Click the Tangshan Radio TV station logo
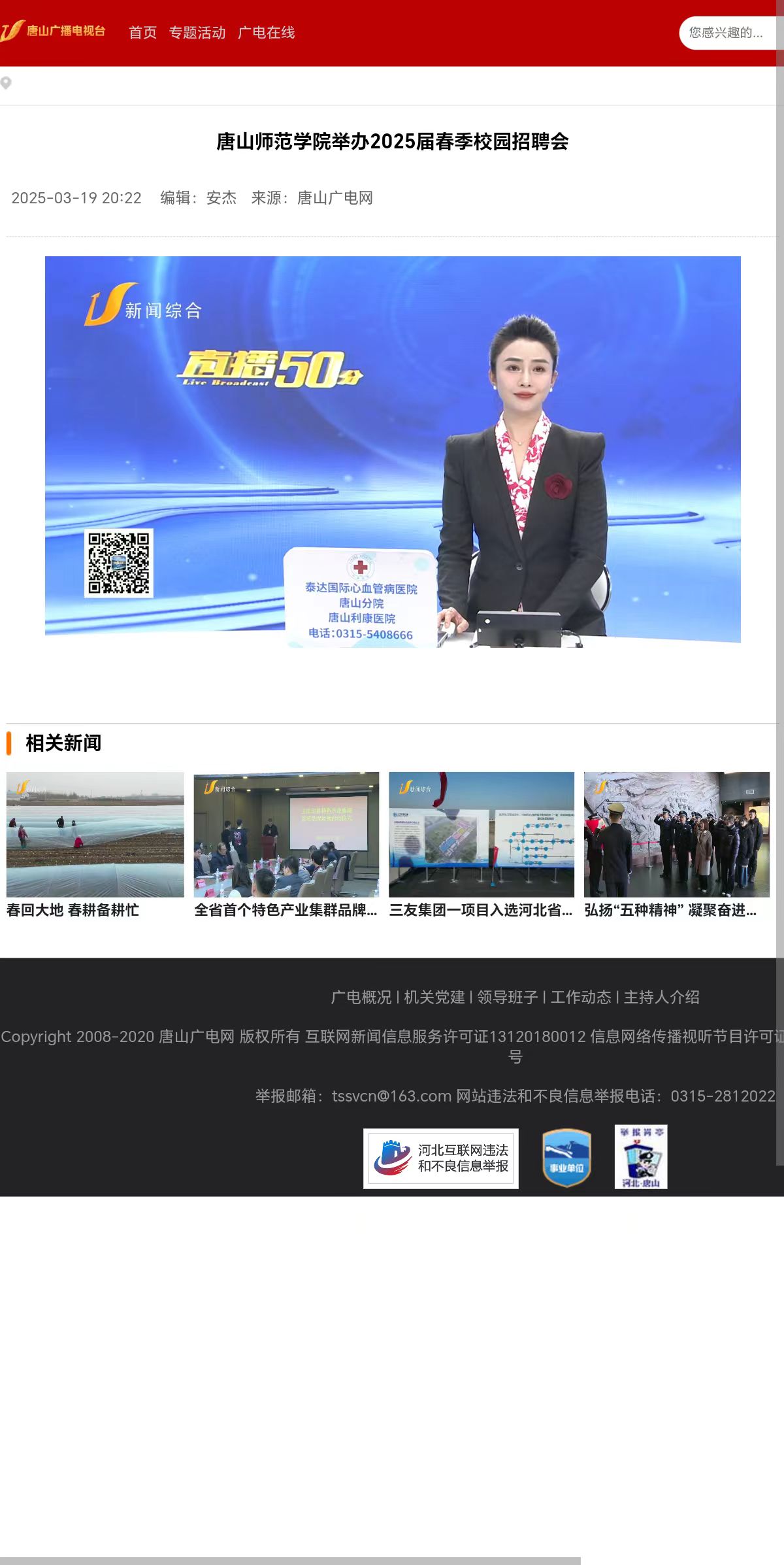Image resolution: width=784 pixels, height=1565 pixels. [x=53, y=31]
